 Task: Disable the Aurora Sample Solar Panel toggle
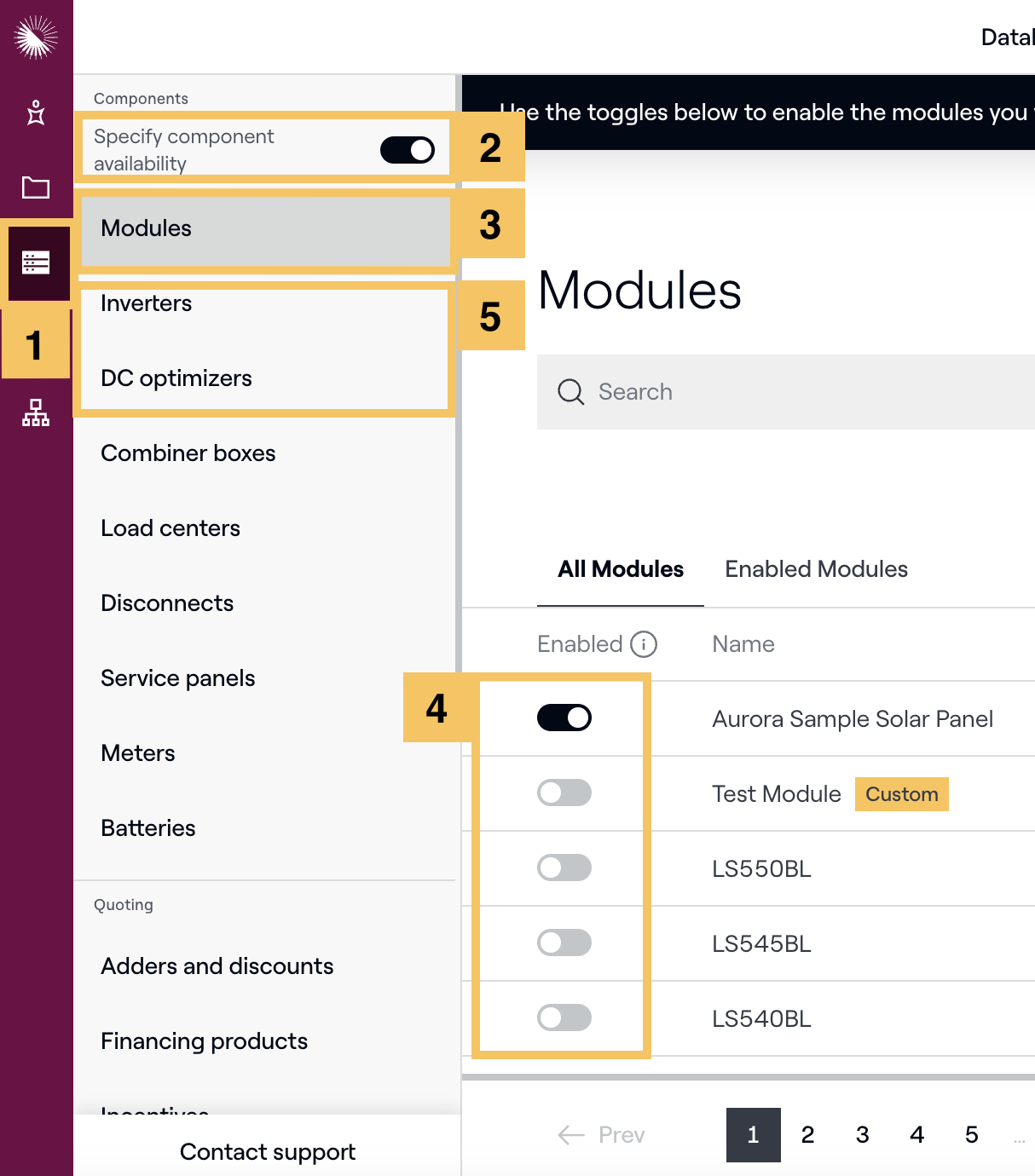coord(564,718)
